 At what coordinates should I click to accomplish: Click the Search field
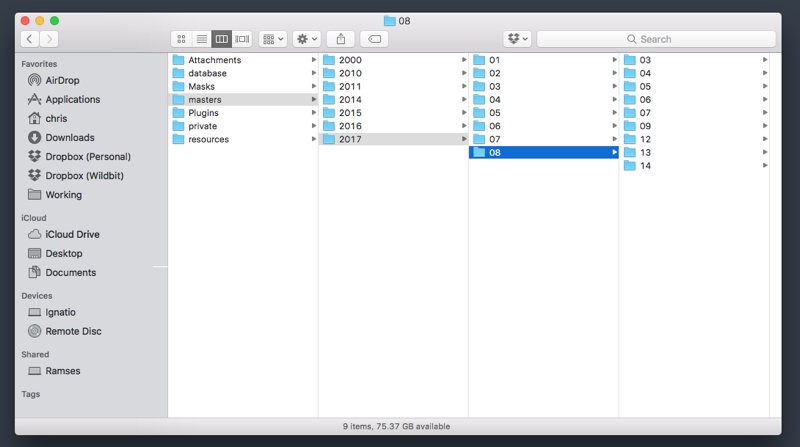coord(656,39)
